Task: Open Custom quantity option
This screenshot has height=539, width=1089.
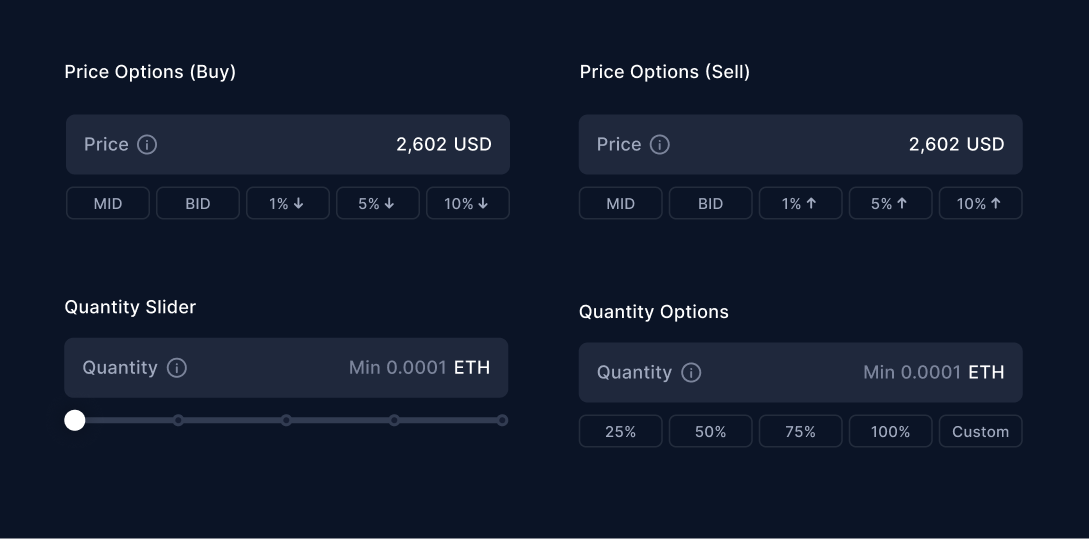Action: click(980, 431)
